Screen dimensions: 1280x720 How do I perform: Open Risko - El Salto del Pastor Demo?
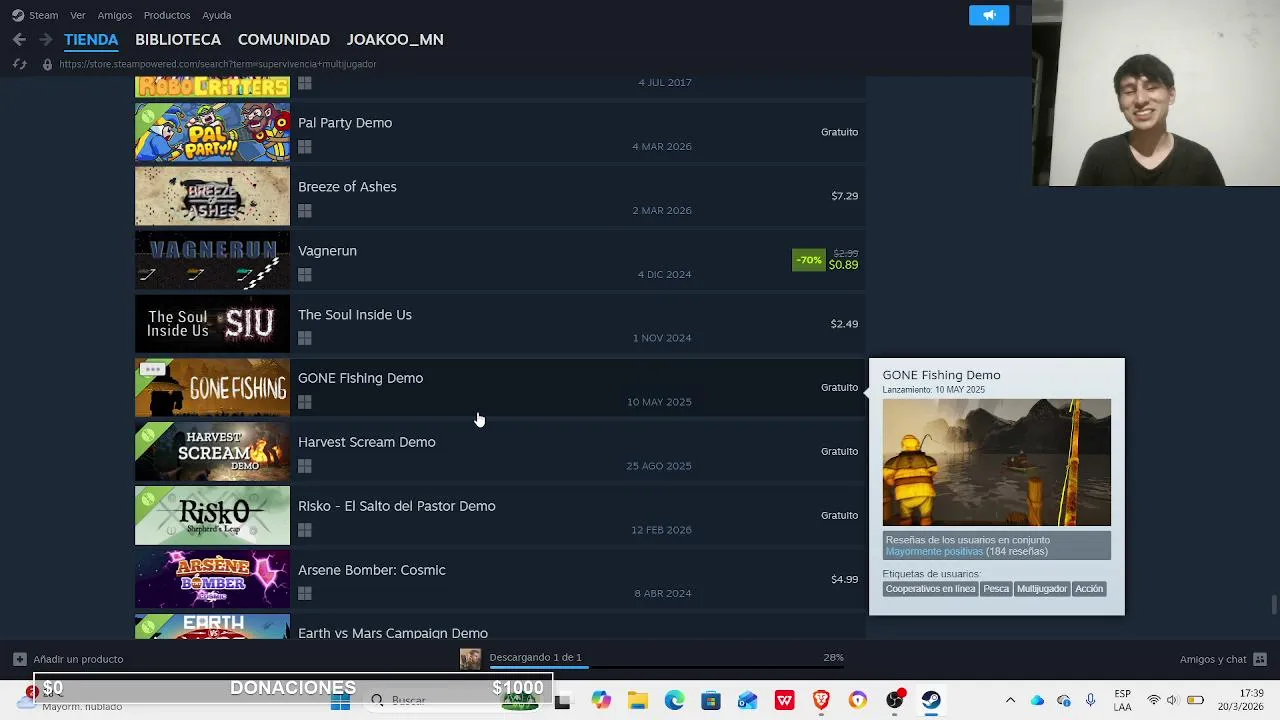500,516
